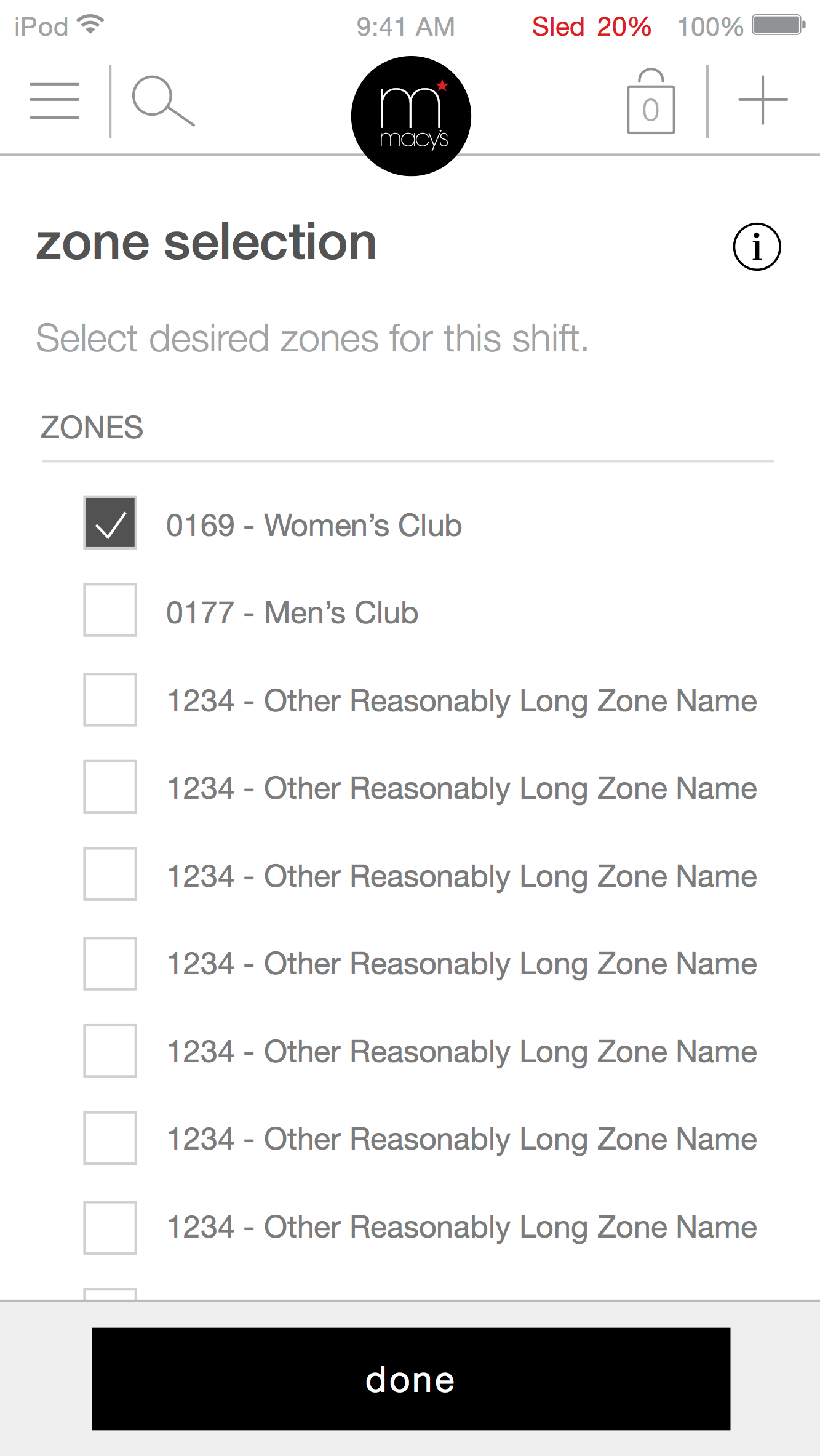The image size is (820, 1456).
Task: Tap the search magnifier icon
Action: tap(162, 100)
